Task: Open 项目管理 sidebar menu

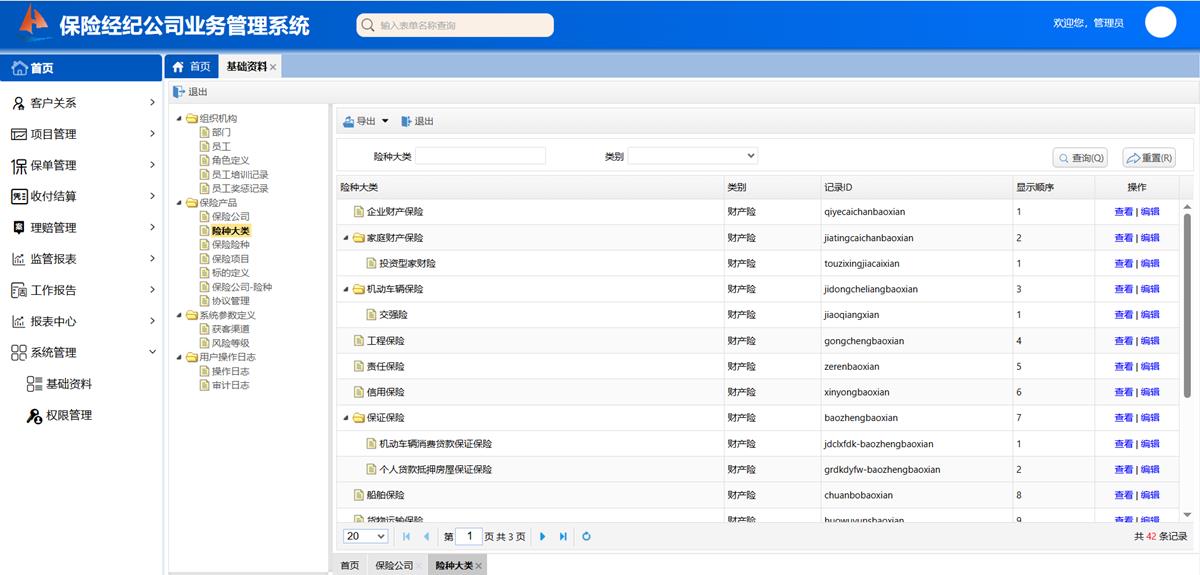Action: [x=82, y=134]
